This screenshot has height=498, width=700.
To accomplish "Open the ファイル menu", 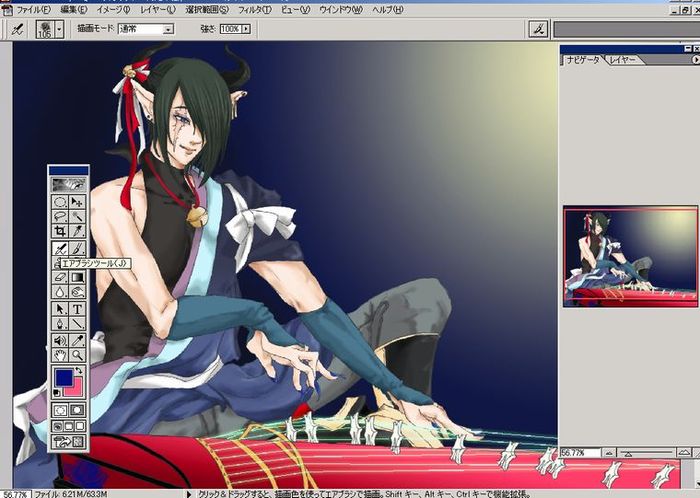I will click(33, 9).
